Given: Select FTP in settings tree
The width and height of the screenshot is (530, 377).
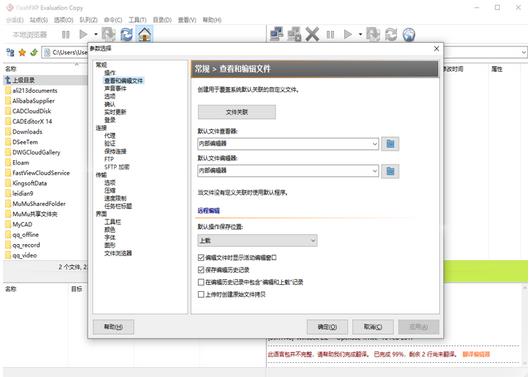Looking at the screenshot, I should pyautogui.click(x=109, y=159).
